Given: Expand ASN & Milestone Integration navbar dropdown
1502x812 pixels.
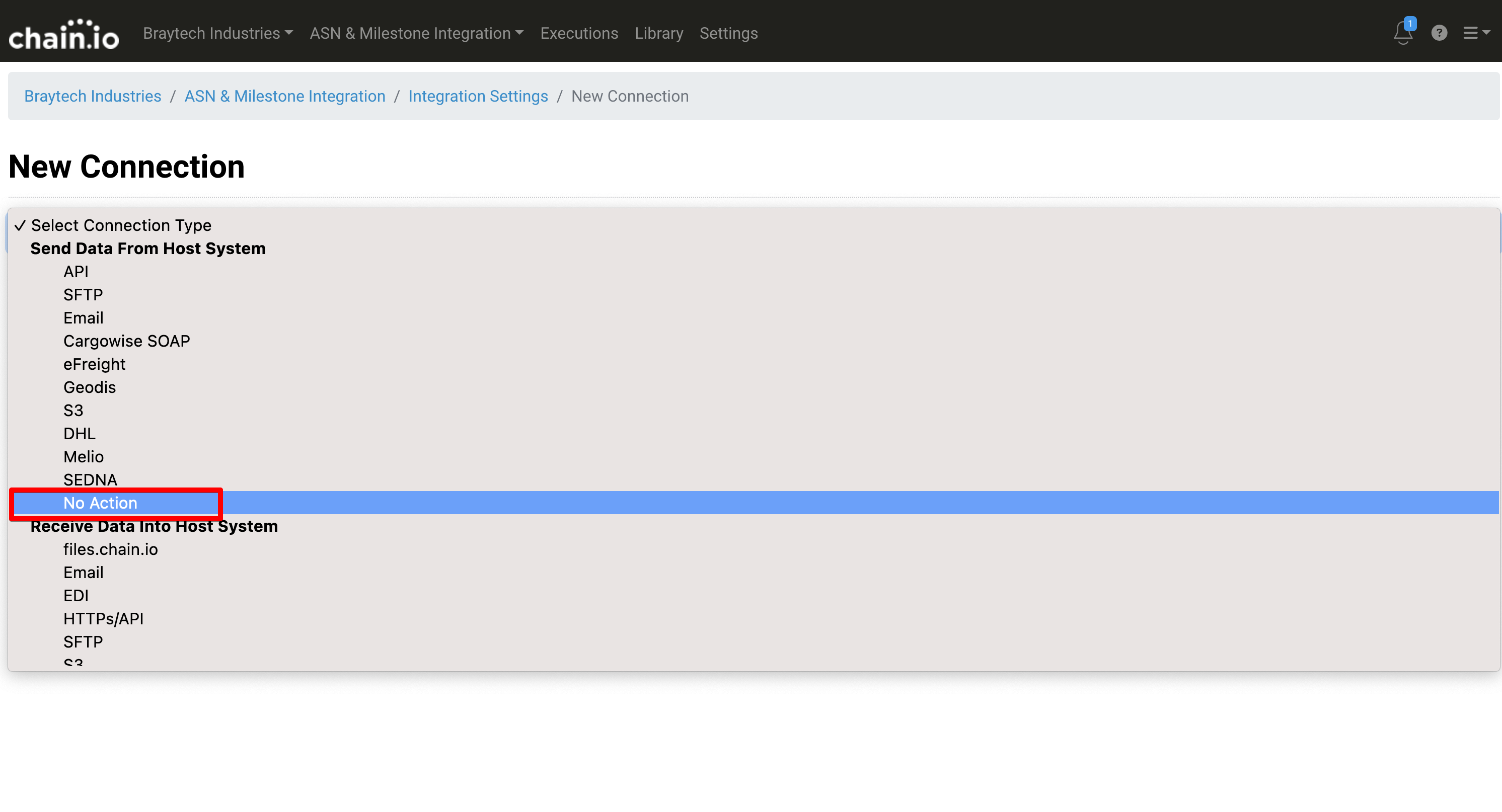Looking at the screenshot, I should click(416, 33).
